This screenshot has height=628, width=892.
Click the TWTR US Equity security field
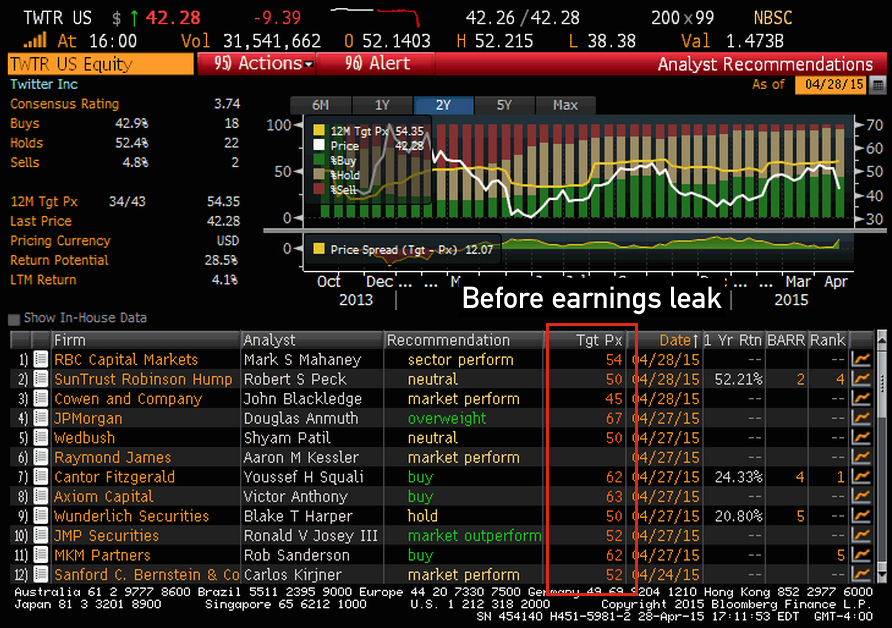tap(101, 64)
